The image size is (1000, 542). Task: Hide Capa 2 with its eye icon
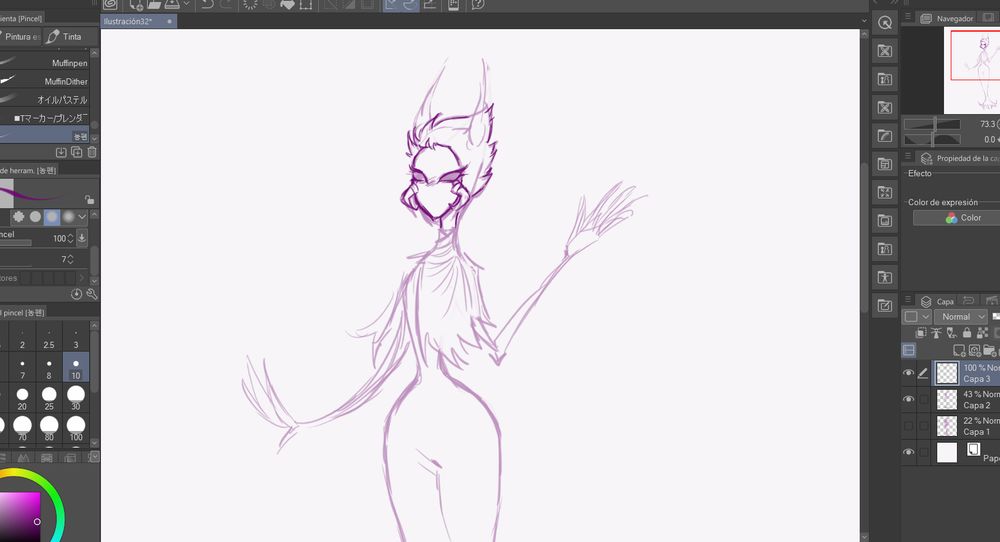click(909, 399)
